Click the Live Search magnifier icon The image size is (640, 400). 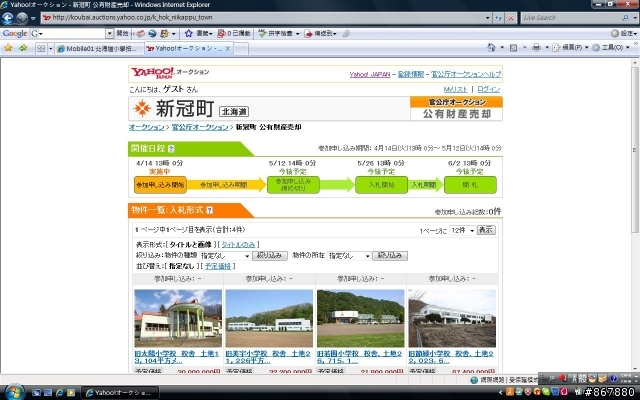click(625, 18)
